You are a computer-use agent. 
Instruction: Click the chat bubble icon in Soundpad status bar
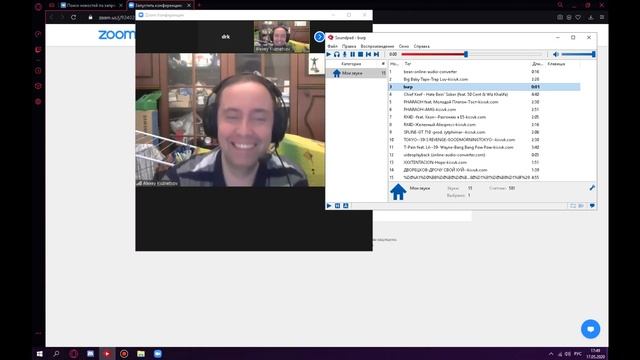click(x=592, y=206)
